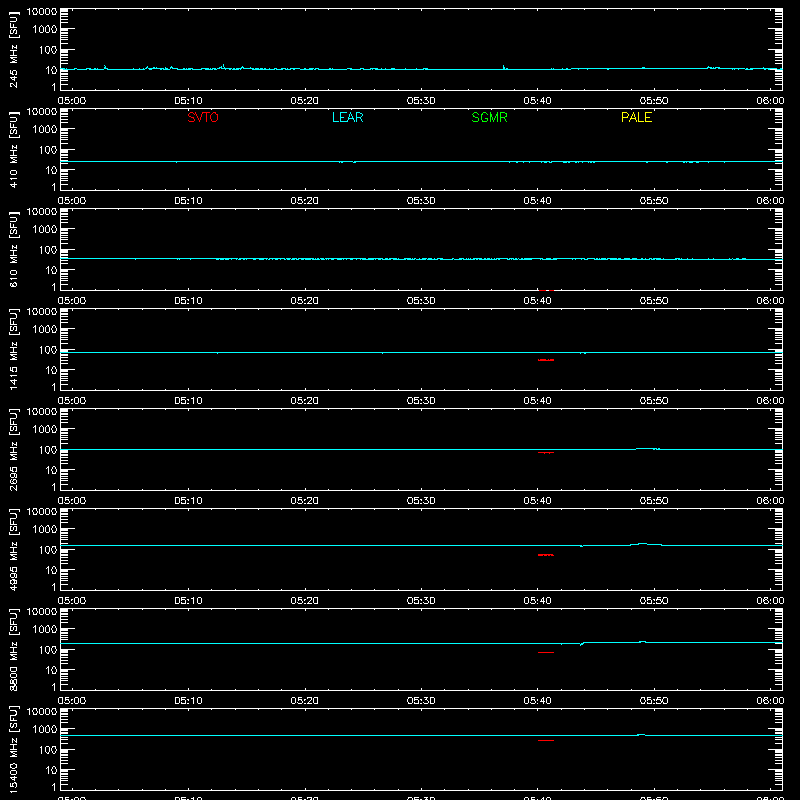
Task: Select the '1415 MHz [SFU]' axis title
Action: 13,349
